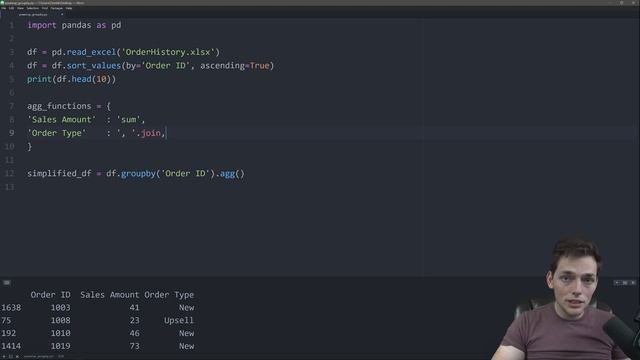Click 'True' on line 4

click(x=260, y=66)
